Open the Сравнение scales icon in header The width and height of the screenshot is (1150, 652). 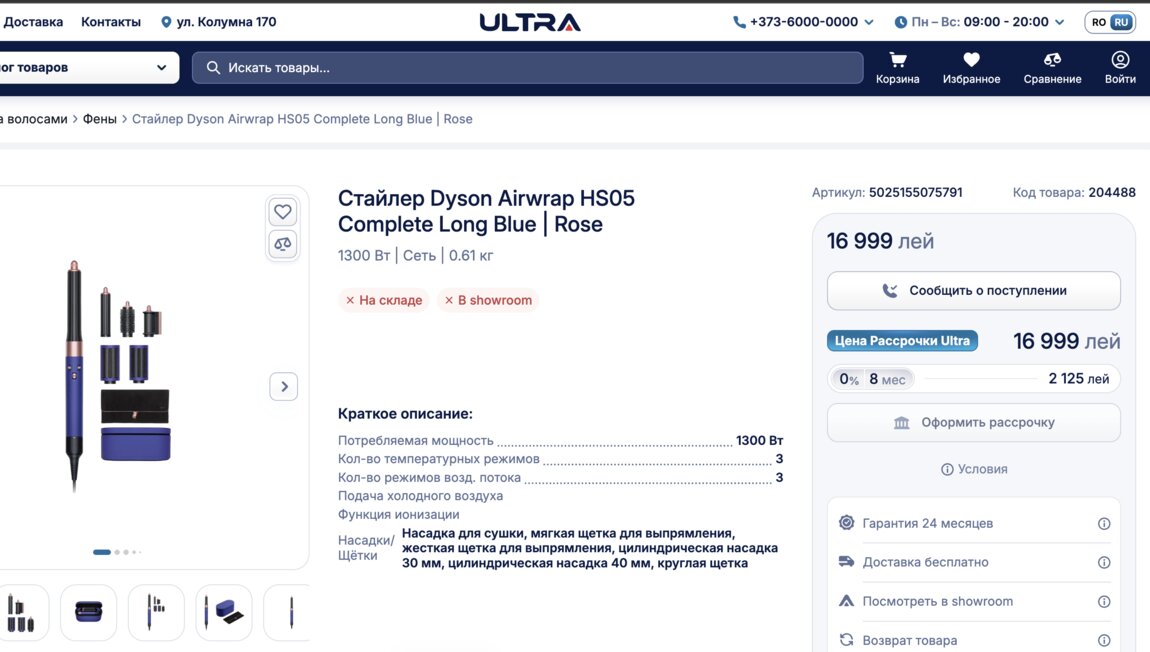click(1052, 61)
